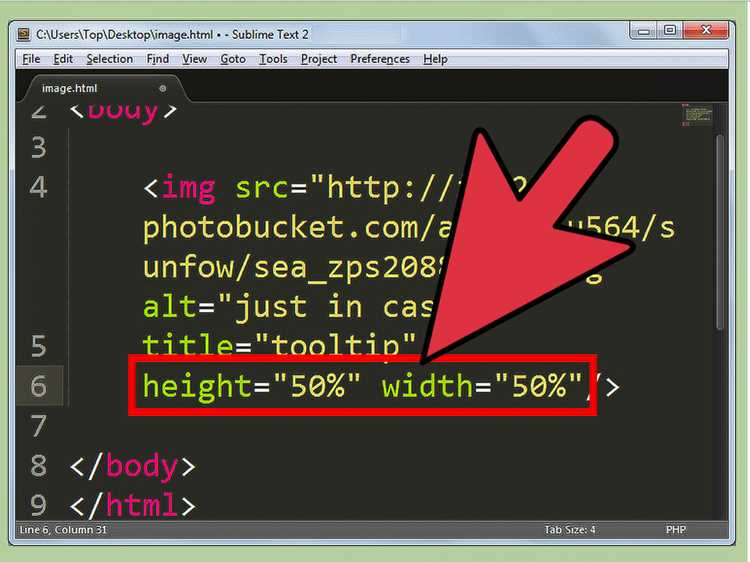This screenshot has width=750, height=562.
Task: Click the vertical scrollbar handle
Action: click(x=720, y=232)
